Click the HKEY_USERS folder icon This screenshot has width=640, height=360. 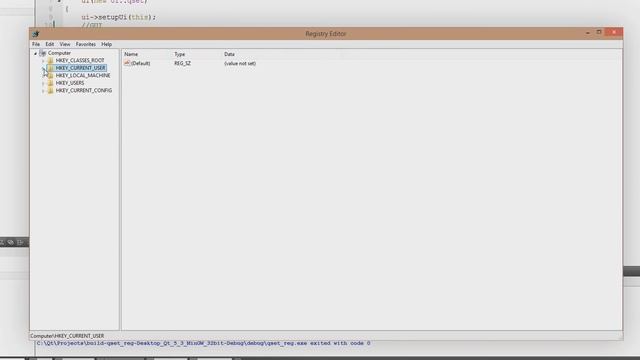point(51,83)
